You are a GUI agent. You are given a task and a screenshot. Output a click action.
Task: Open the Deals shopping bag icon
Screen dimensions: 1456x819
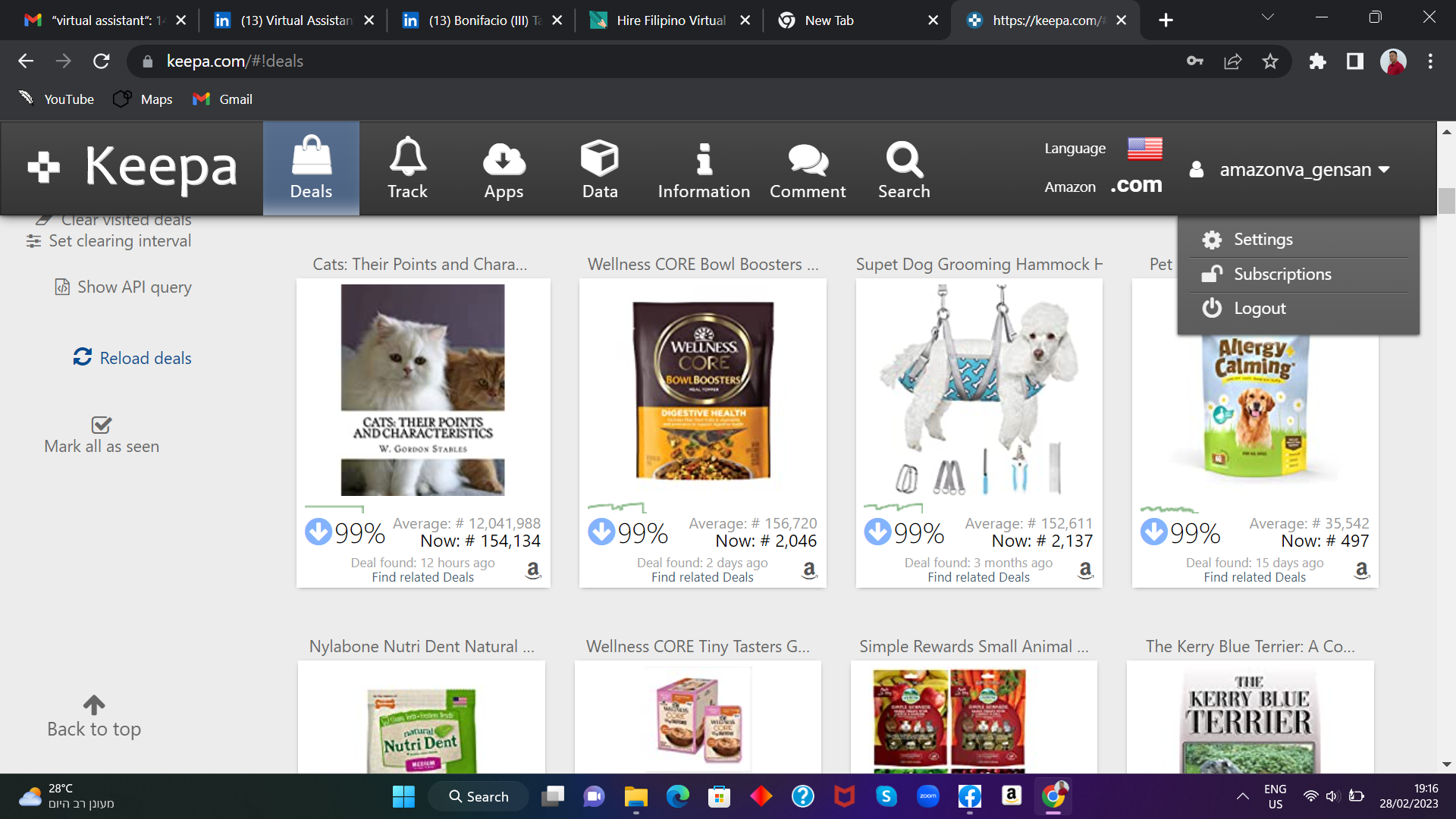[311, 157]
